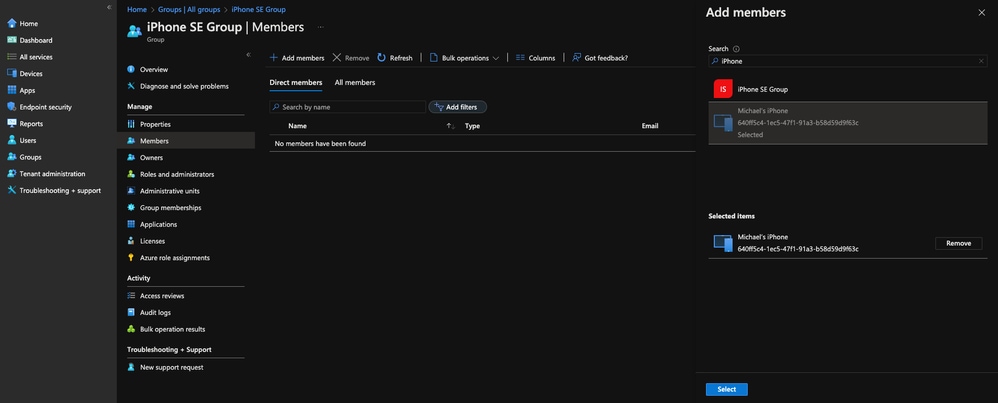Click the Search info tooltip icon
Viewport: 998px width, 403px height.
(736, 49)
